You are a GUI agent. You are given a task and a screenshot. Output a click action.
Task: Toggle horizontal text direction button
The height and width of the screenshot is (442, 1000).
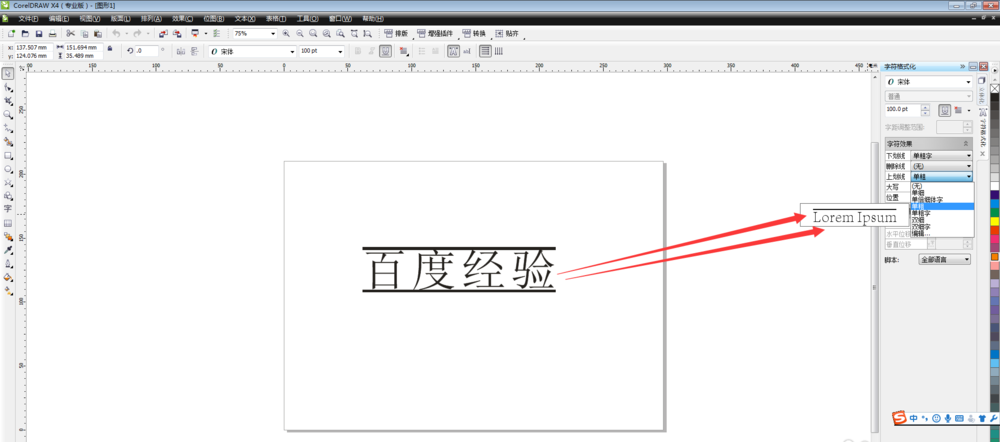click(x=485, y=51)
